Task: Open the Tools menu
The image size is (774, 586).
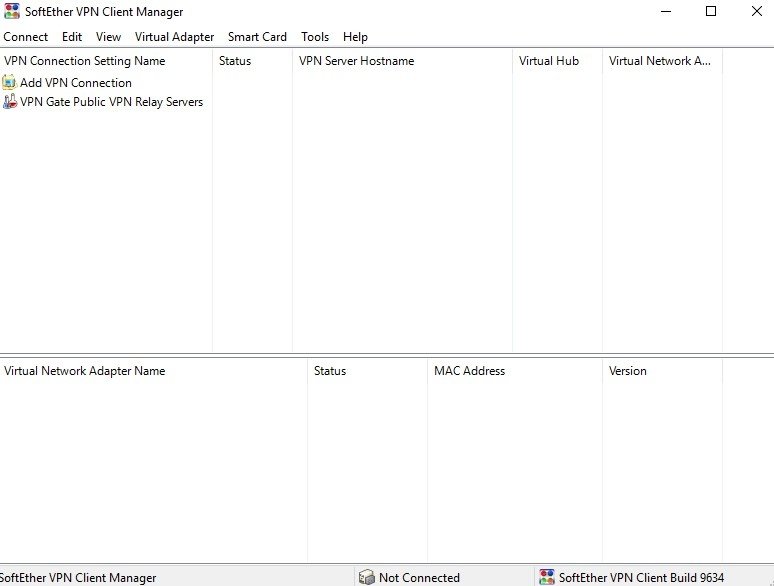Action: coord(315,37)
